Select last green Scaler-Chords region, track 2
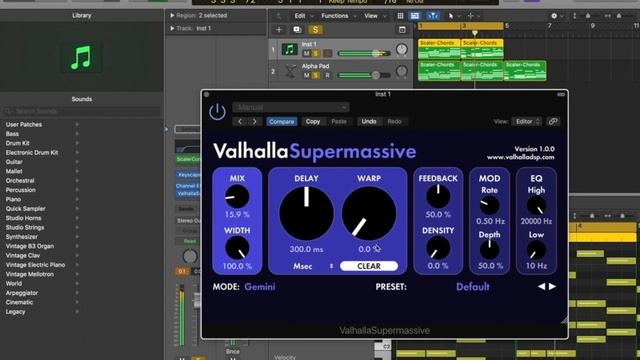Screen dimensions: 640x360 (525, 71)
